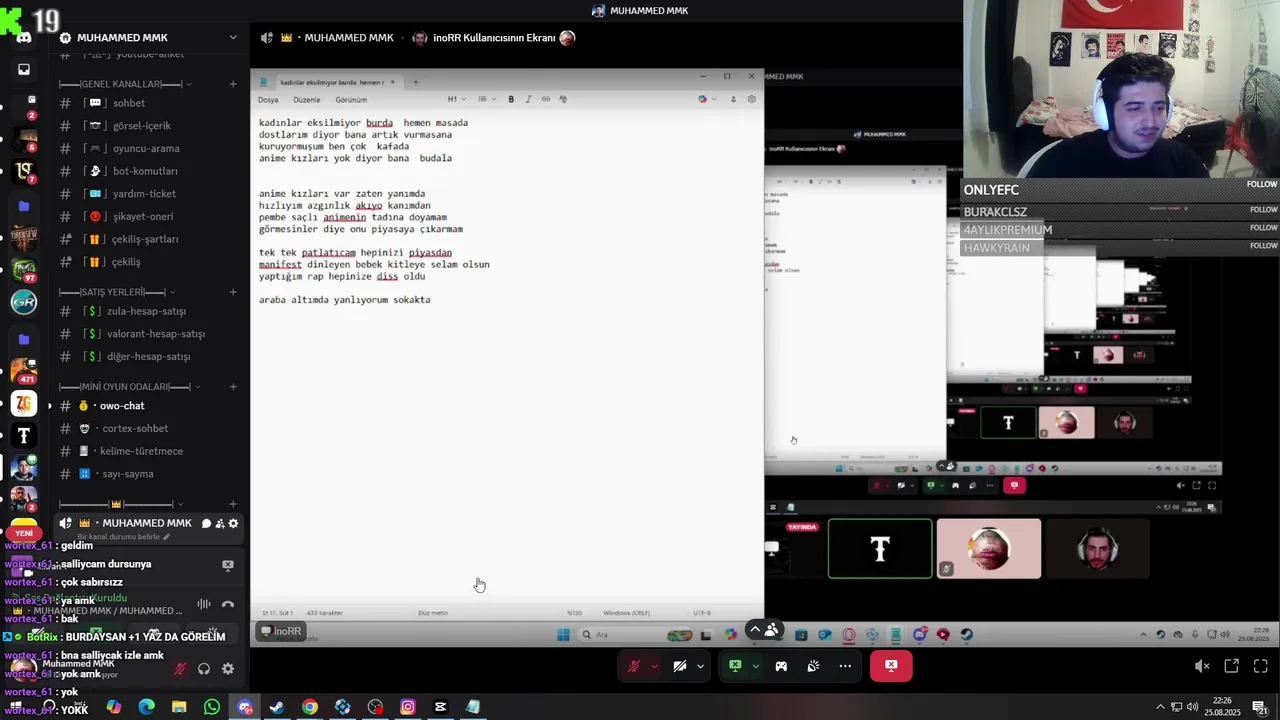Open Instagram from the taskbar
This screenshot has height=720, width=1280.
(x=408, y=707)
